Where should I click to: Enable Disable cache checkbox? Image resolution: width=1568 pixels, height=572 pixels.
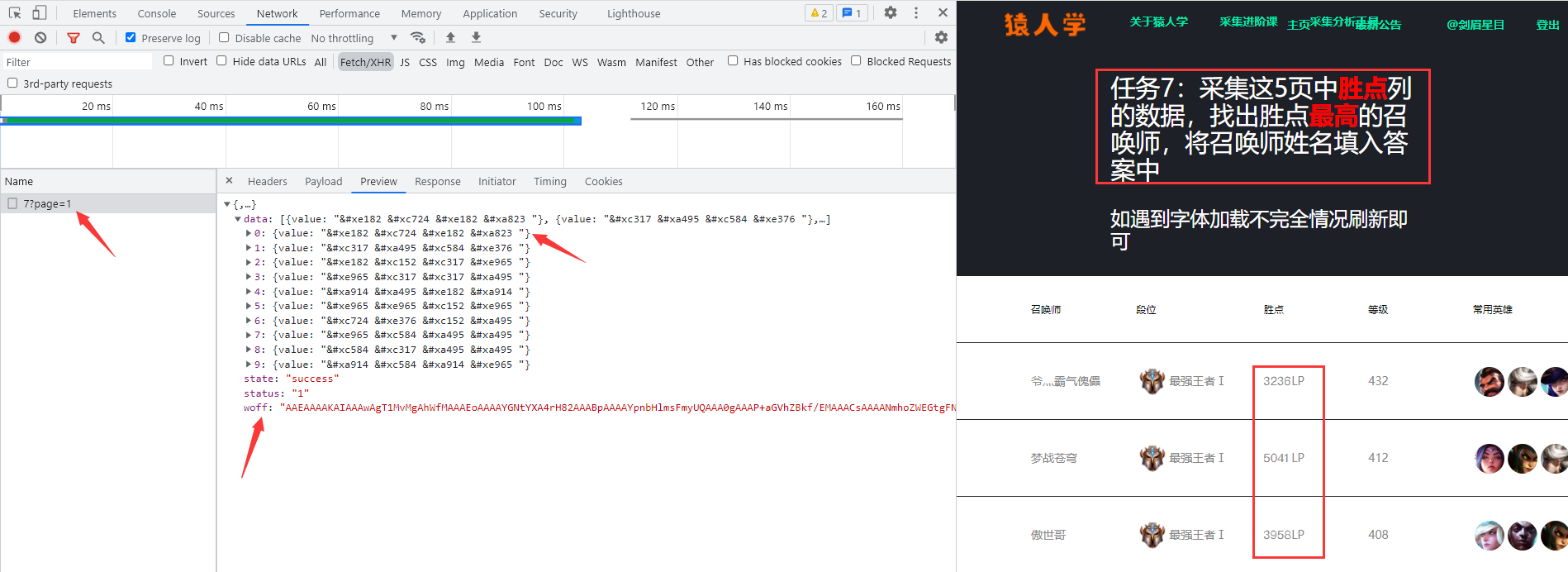pyautogui.click(x=224, y=37)
